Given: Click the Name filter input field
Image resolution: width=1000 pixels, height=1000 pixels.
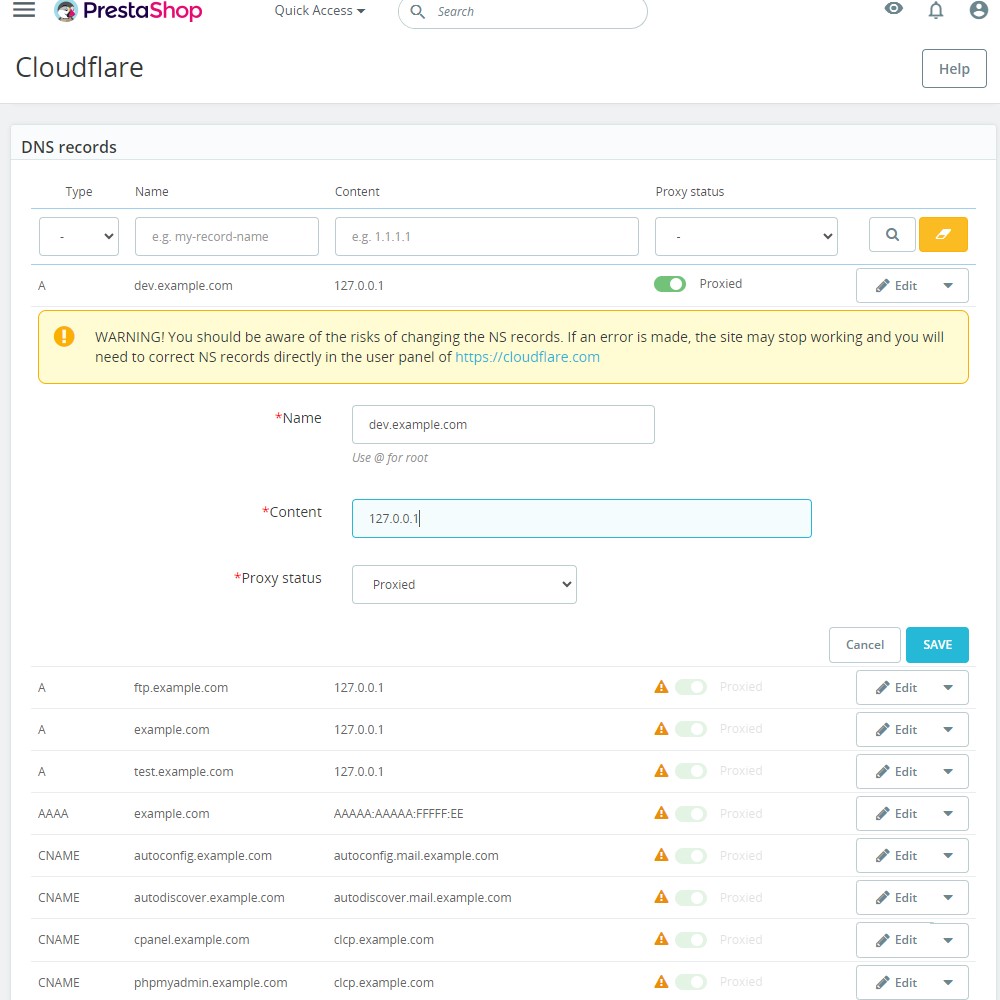Looking at the screenshot, I should click(226, 237).
